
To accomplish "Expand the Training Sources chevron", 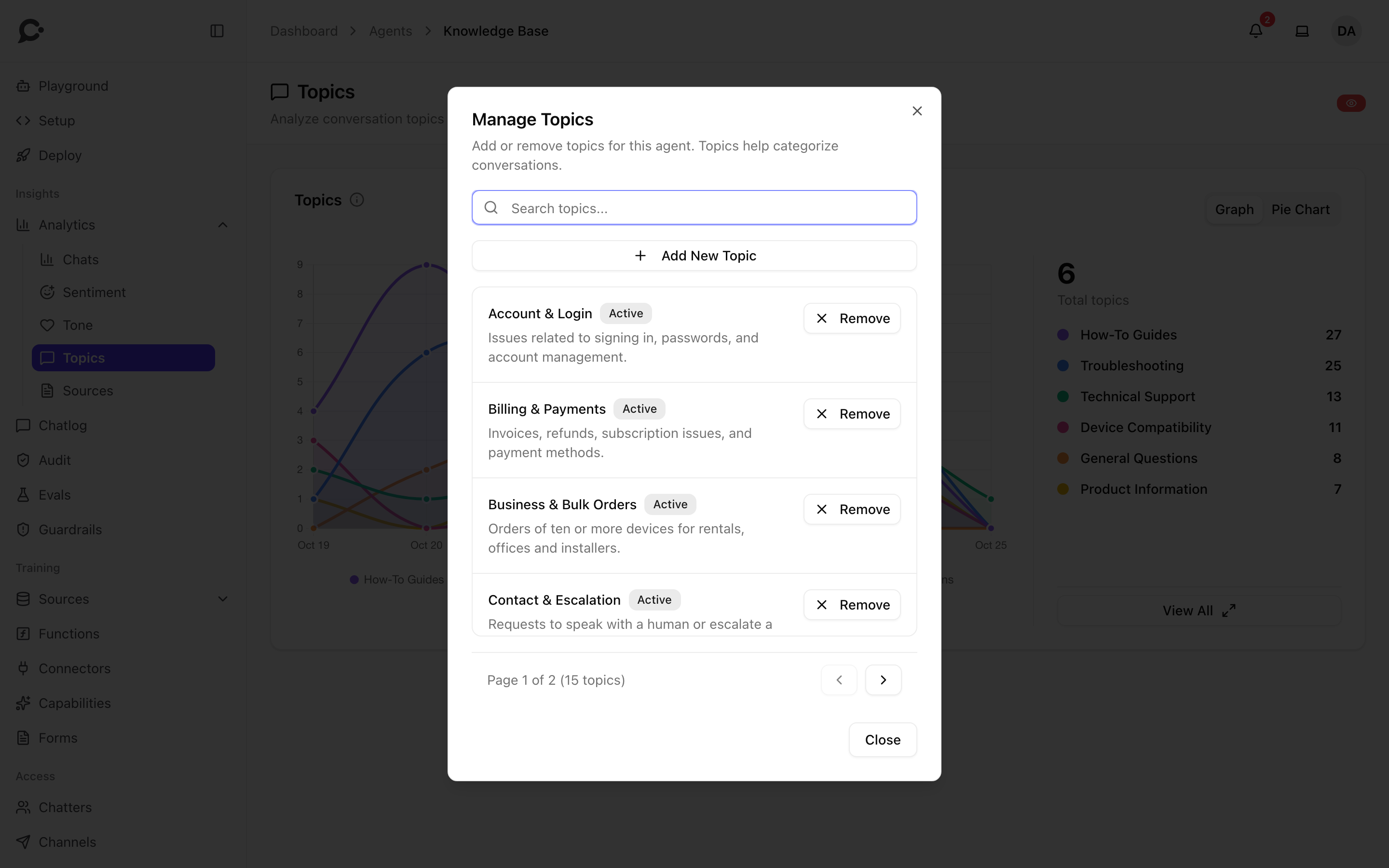I will pos(223,599).
